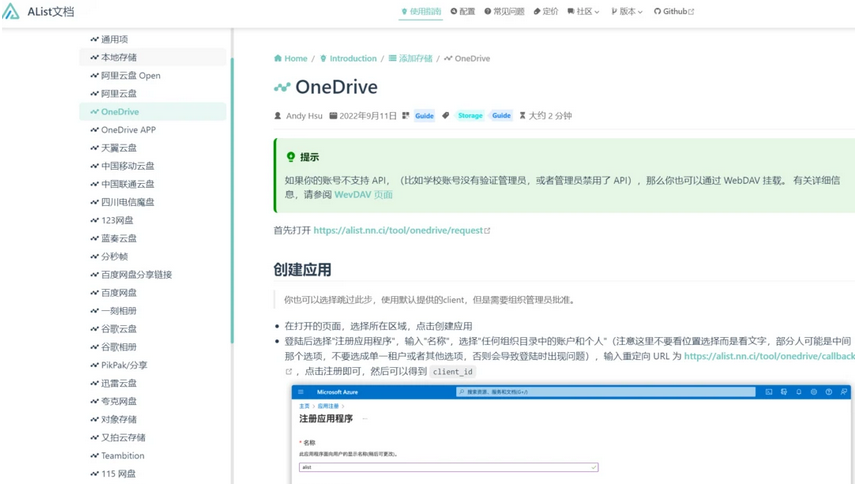
Task: Click the OneDrive title icon
Action: 282,87
